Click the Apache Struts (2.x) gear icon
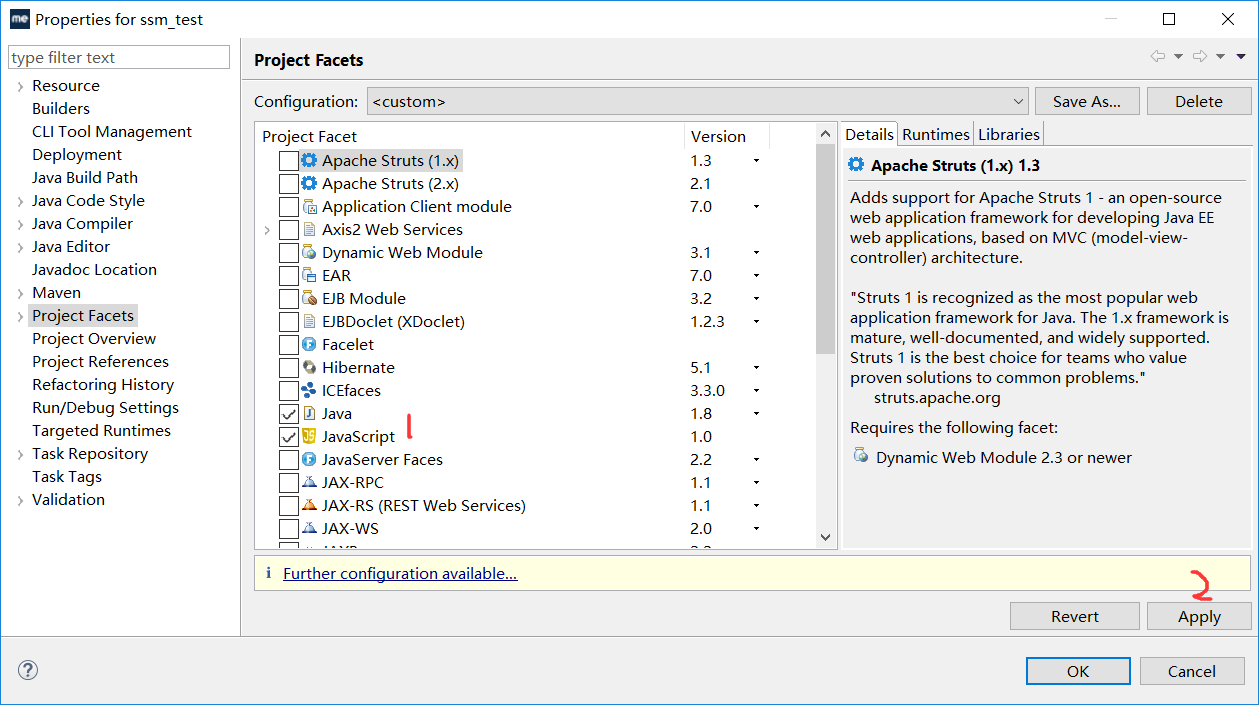This screenshot has width=1259, height=705. pyautogui.click(x=309, y=183)
